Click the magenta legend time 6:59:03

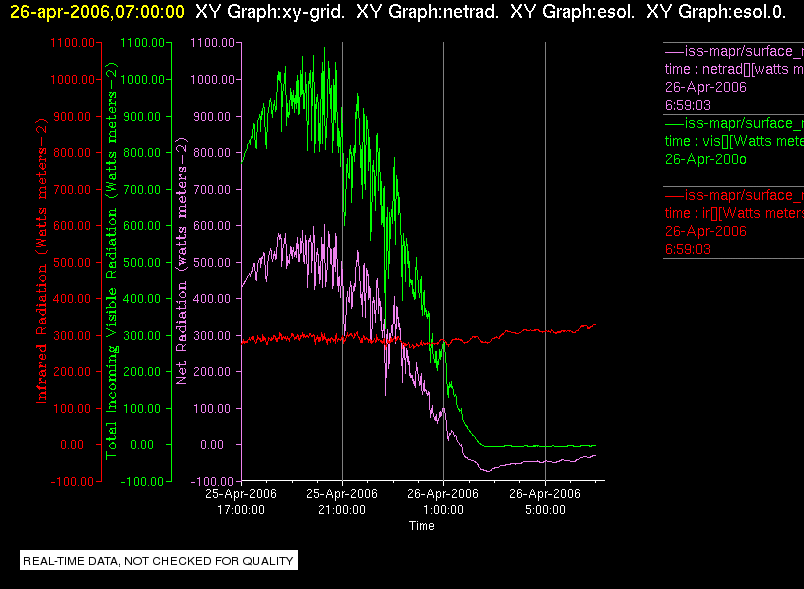(x=688, y=105)
